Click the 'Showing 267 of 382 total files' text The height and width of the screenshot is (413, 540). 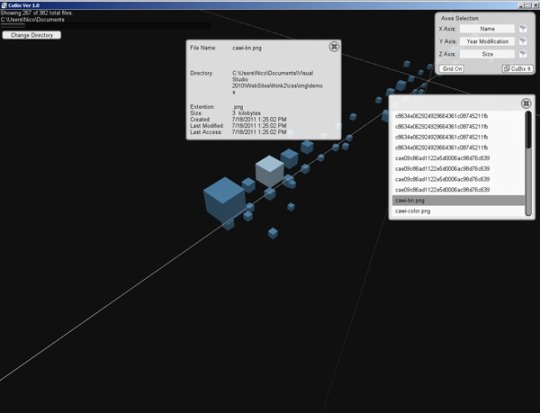[x=37, y=13]
